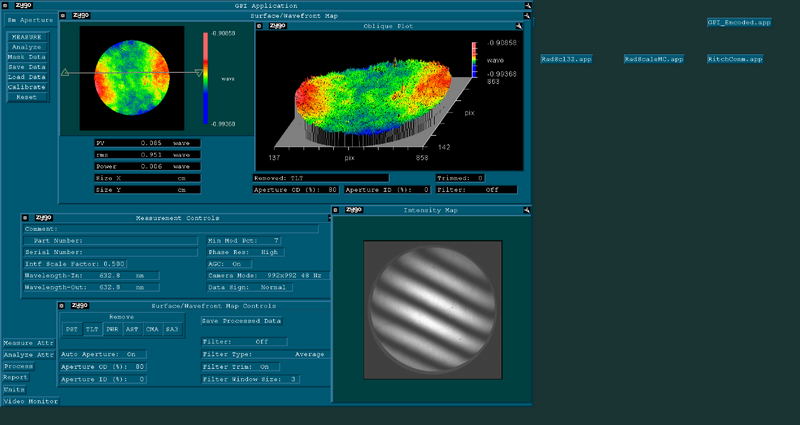Click the Analyze button
Image resolution: width=800 pixels, height=425 pixels.
pos(27,47)
